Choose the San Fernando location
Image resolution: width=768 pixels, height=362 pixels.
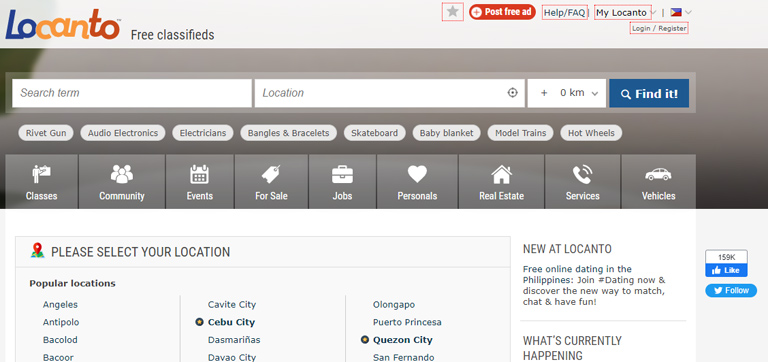(404, 358)
